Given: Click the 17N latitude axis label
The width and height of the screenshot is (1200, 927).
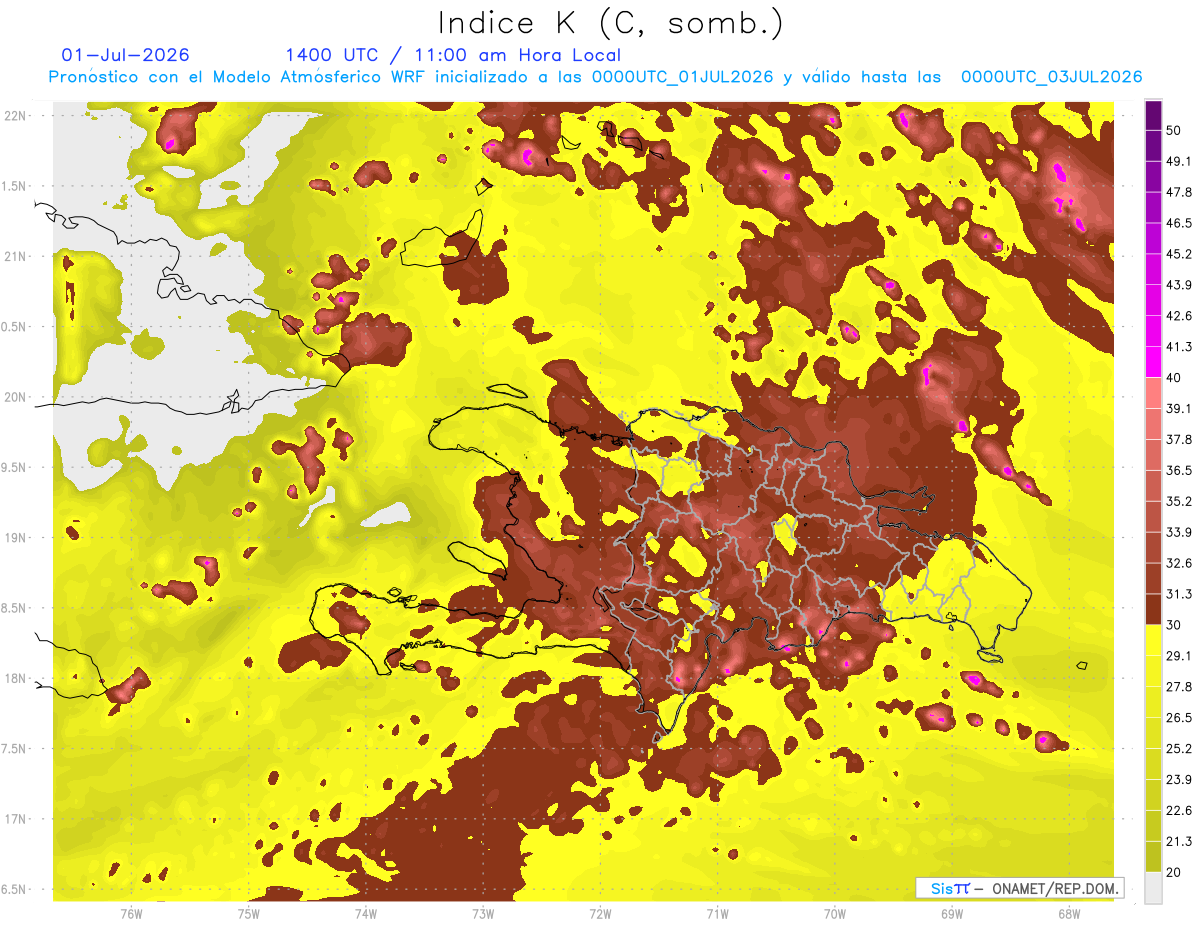Looking at the screenshot, I should 16,819.
